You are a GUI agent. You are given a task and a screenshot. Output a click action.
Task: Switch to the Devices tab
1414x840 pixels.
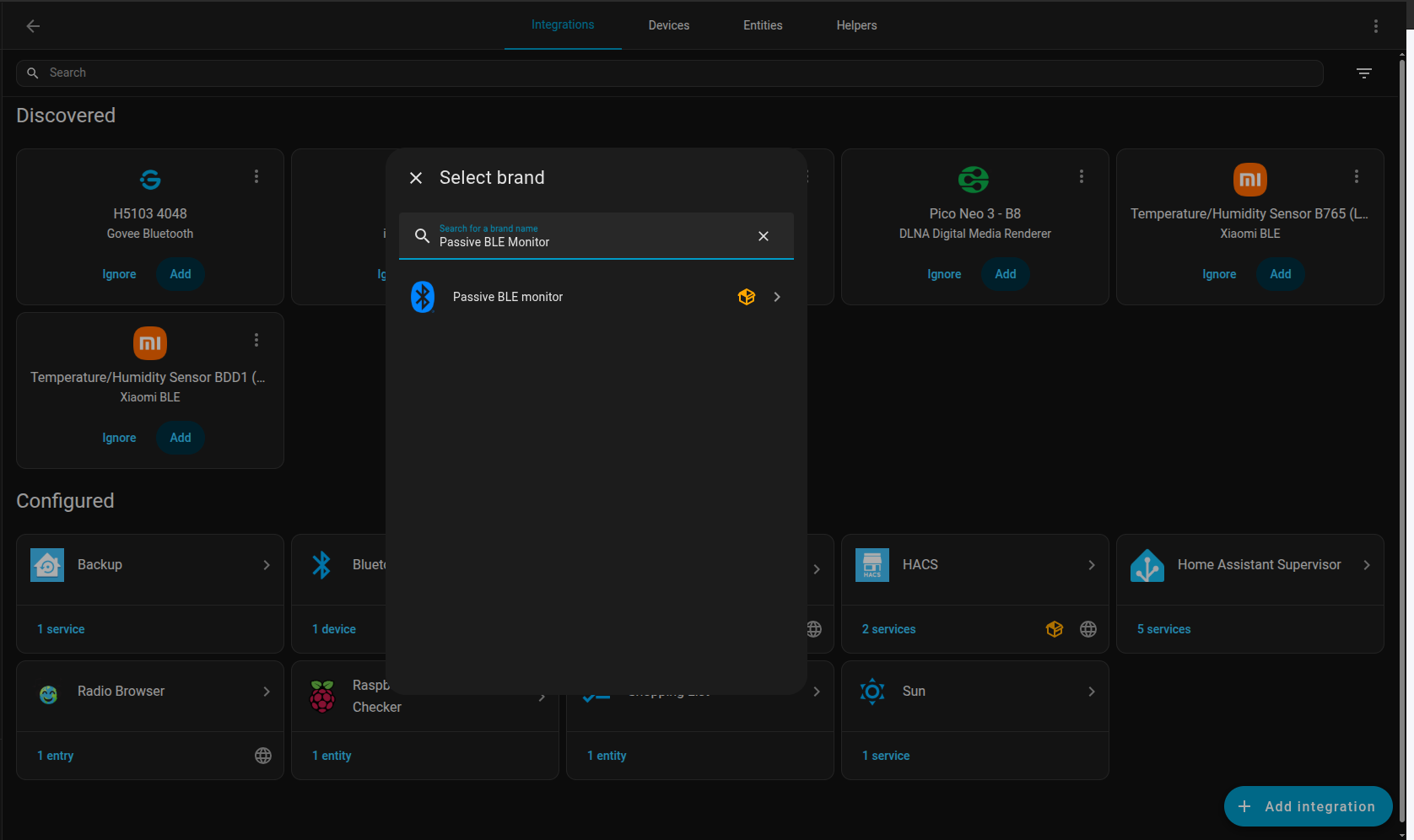668,25
